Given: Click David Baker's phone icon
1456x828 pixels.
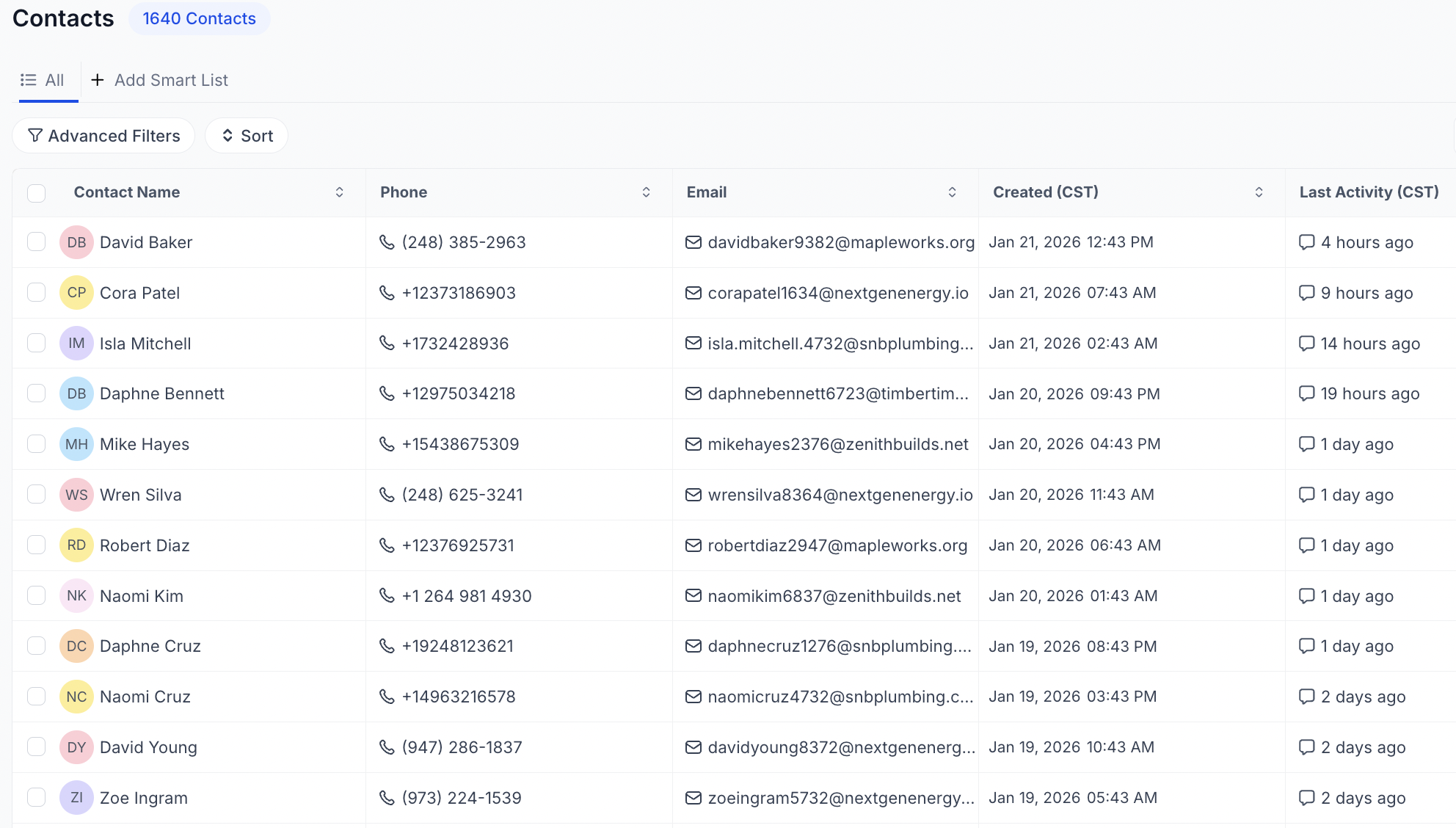Looking at the screenshot, I should (x=387, y=242).
